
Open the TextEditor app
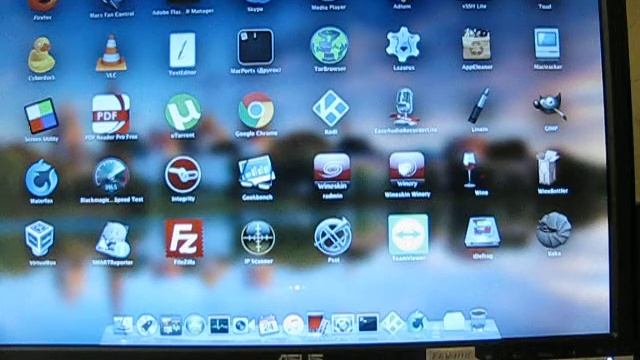point(182,50)
